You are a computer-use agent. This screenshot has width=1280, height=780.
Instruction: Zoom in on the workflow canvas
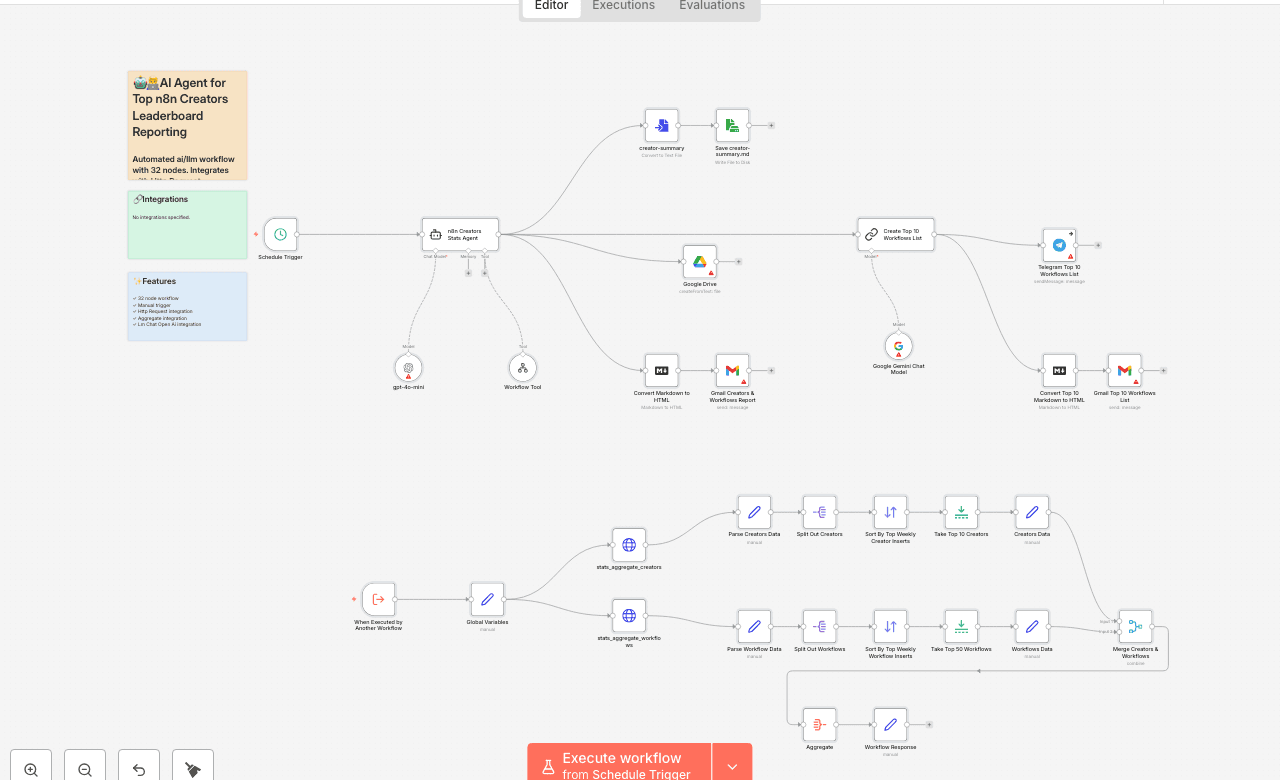click(x=30, y=766)
